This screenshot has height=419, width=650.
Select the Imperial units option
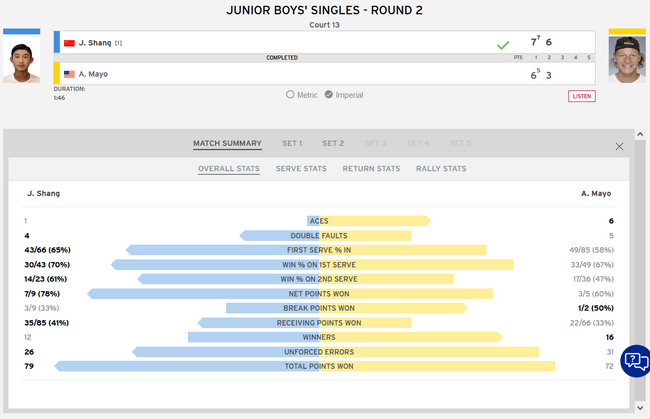[x=328, y=95]
